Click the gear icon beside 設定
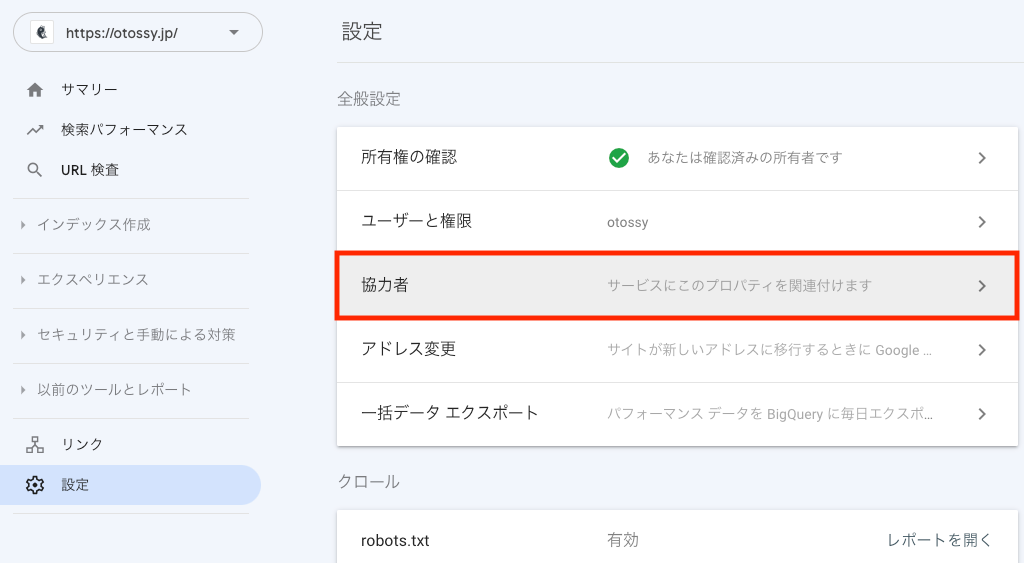This screenshot has height=563, width=1024. (35, 485)
